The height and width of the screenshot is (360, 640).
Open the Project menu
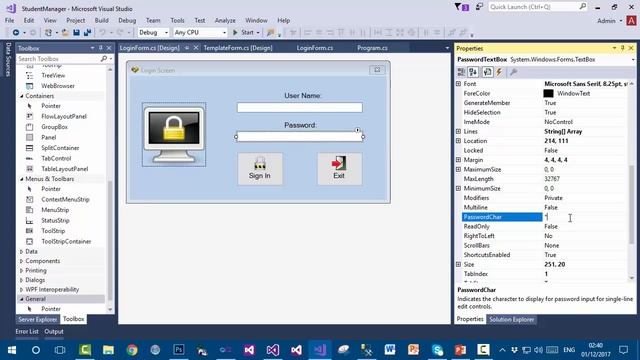[x=76, y=20]
